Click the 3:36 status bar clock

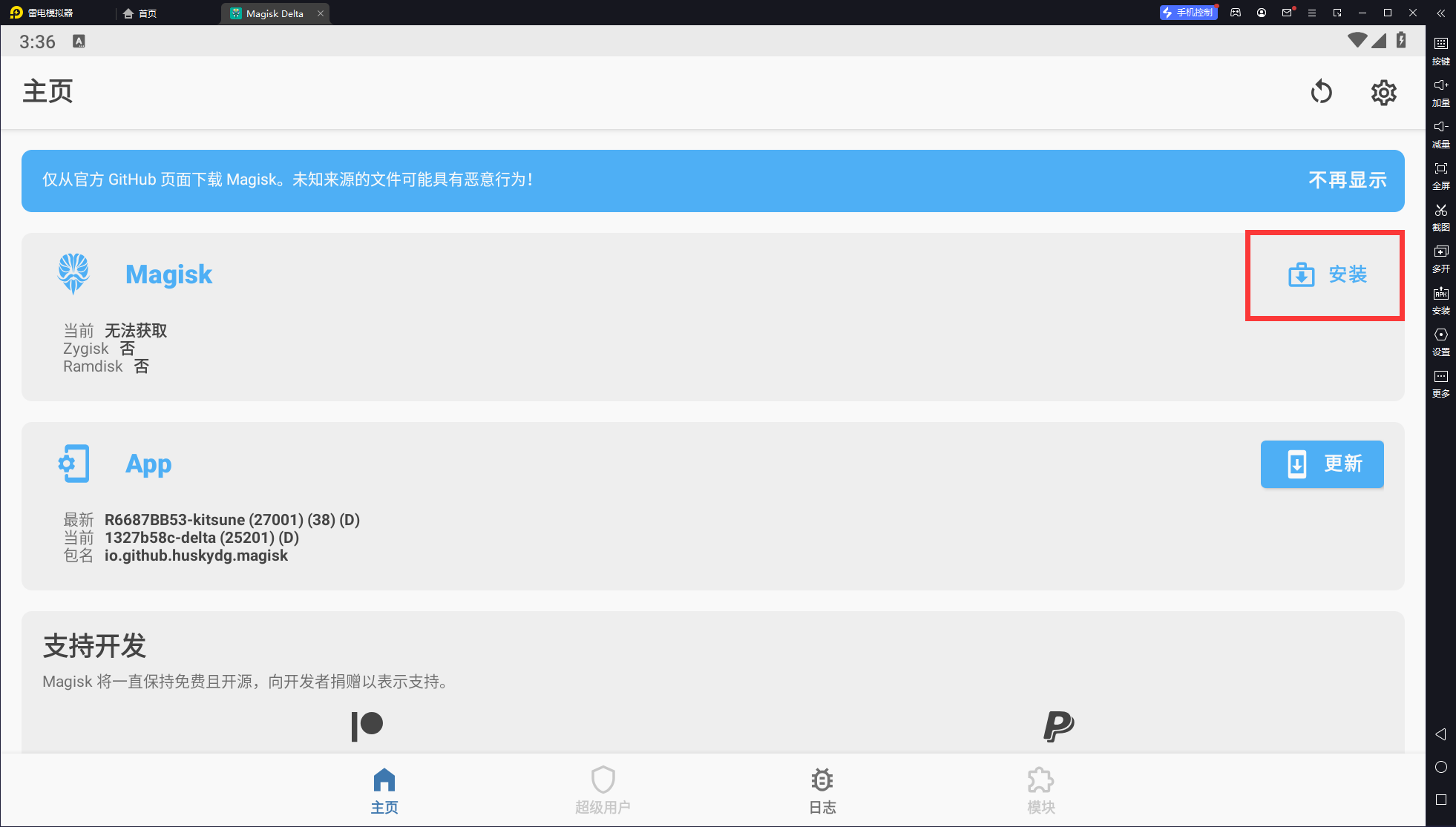coord(37,42)
